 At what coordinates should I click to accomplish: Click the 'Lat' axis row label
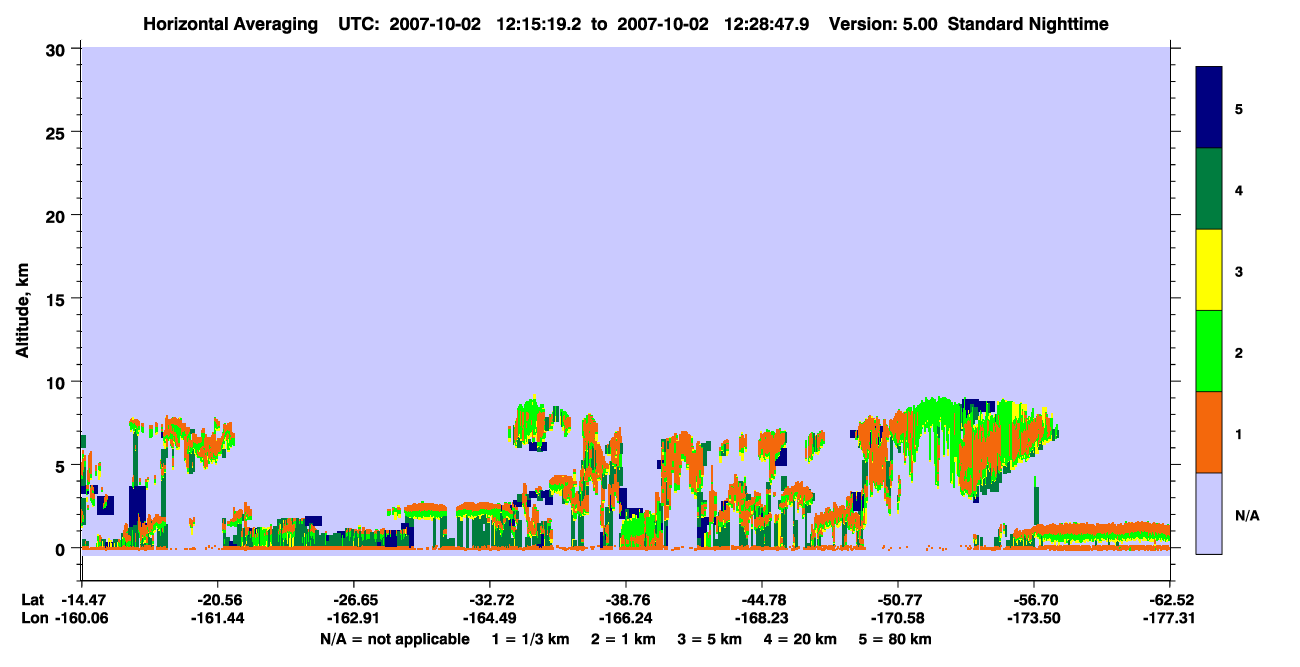pyautogui.click(x=33, y=600)
